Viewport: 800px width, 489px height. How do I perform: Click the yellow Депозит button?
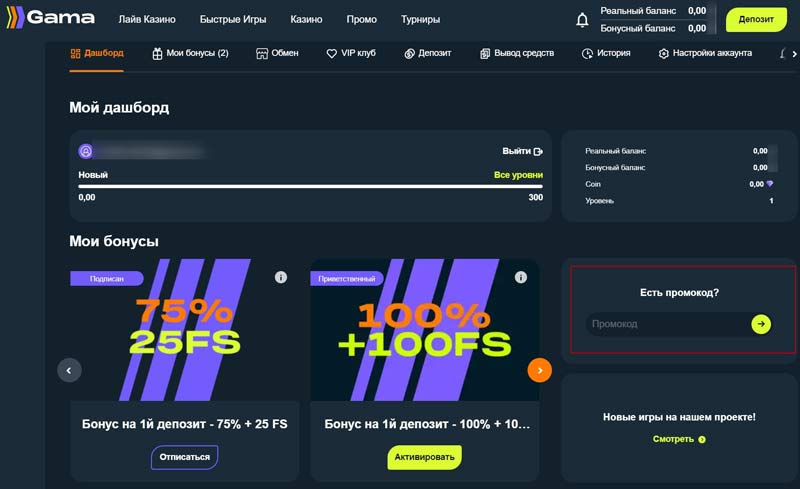[x=756, y=19]
